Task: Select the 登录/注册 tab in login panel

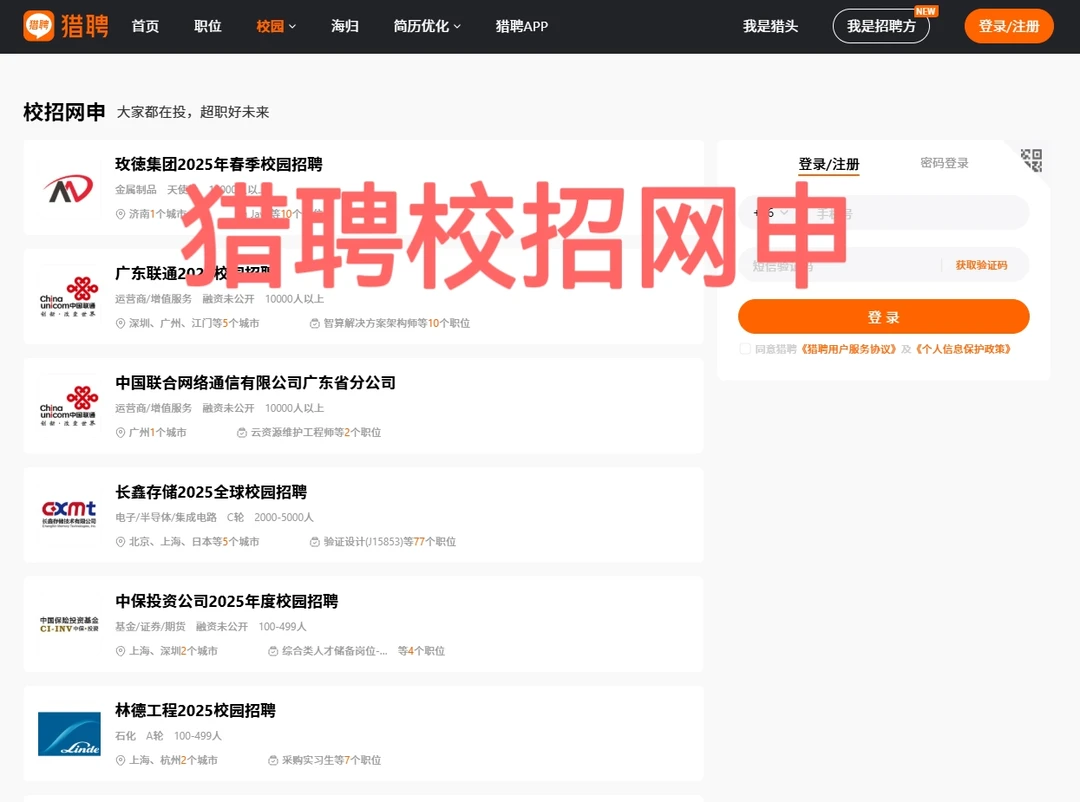Action: 829,164
